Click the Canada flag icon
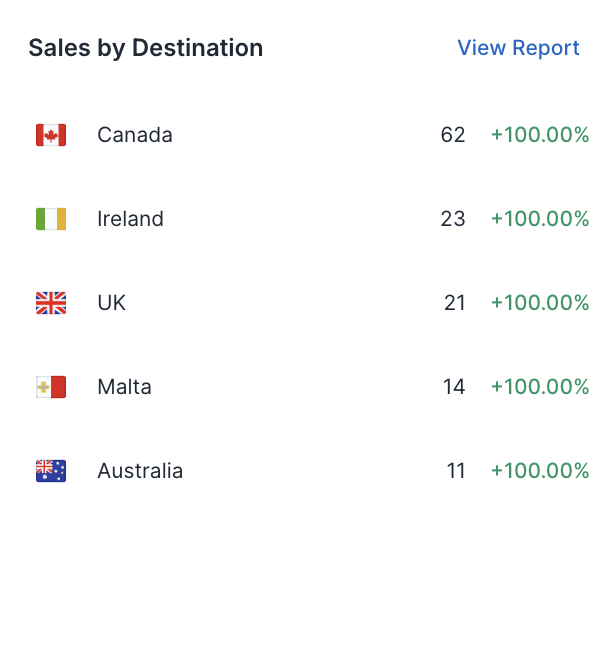The height and width of the screenshot is (668, 606). 51,135
